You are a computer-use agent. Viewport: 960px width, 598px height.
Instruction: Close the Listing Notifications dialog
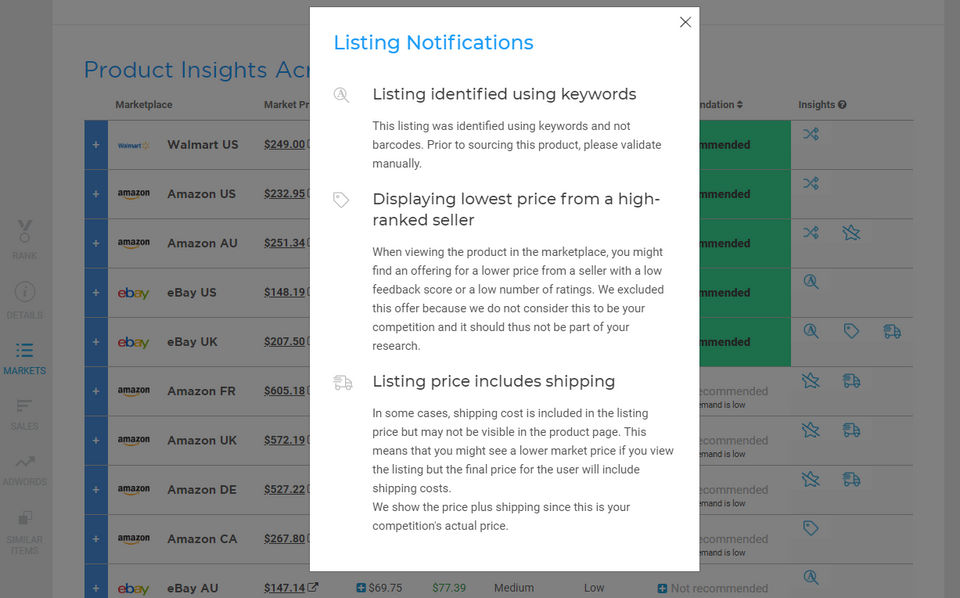point(685,22)
